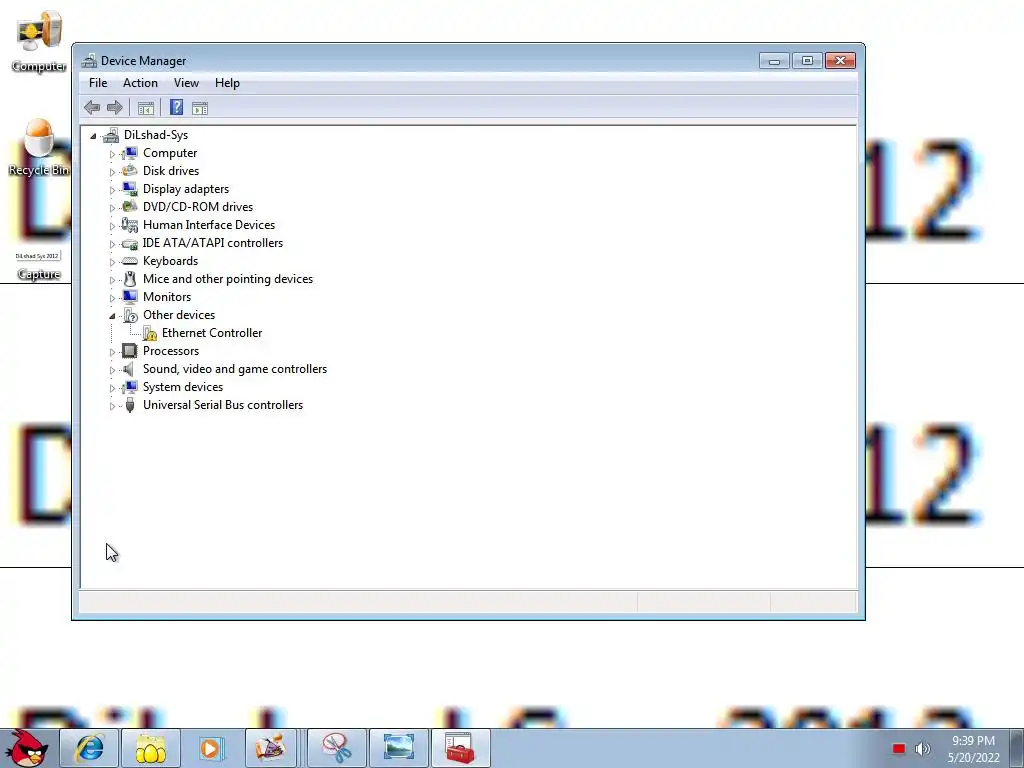
Task: Open the paint palette taskbar icon
Action: pos(271,748)
